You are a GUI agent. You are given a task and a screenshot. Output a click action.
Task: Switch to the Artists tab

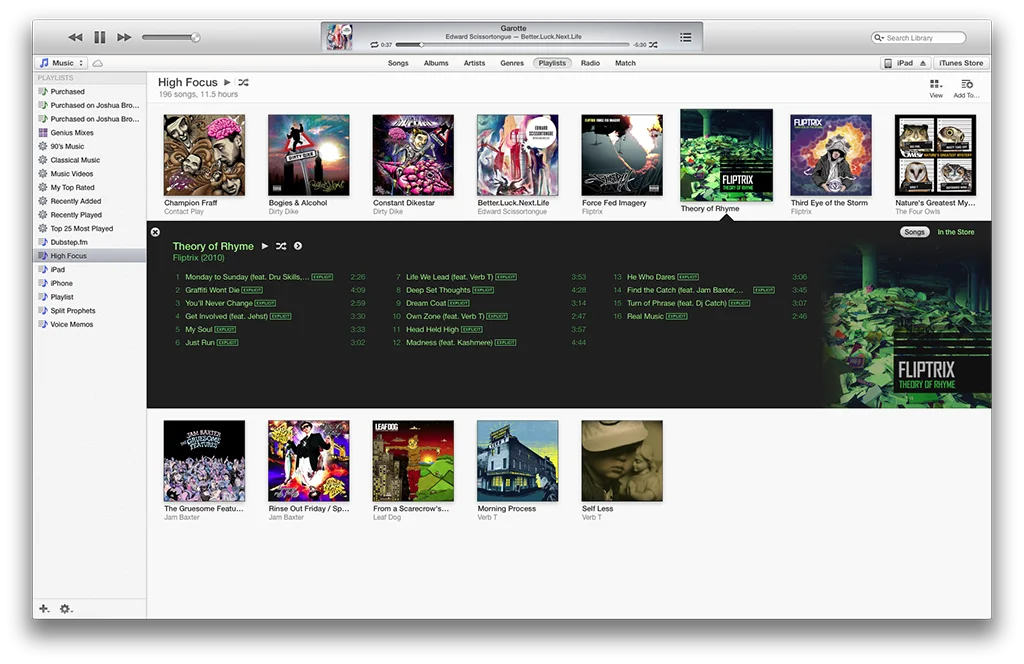point(474,63)
